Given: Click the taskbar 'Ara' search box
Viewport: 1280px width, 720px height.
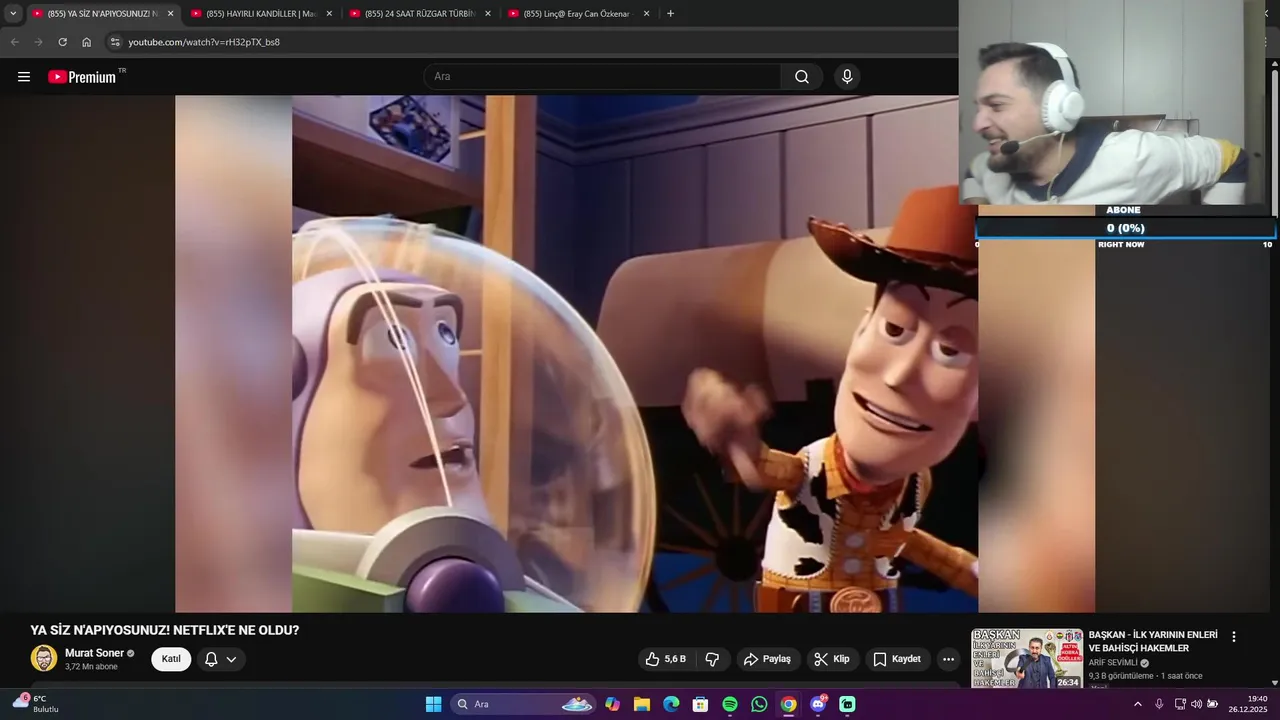Looking at the screenshot, I should (524, 704).
